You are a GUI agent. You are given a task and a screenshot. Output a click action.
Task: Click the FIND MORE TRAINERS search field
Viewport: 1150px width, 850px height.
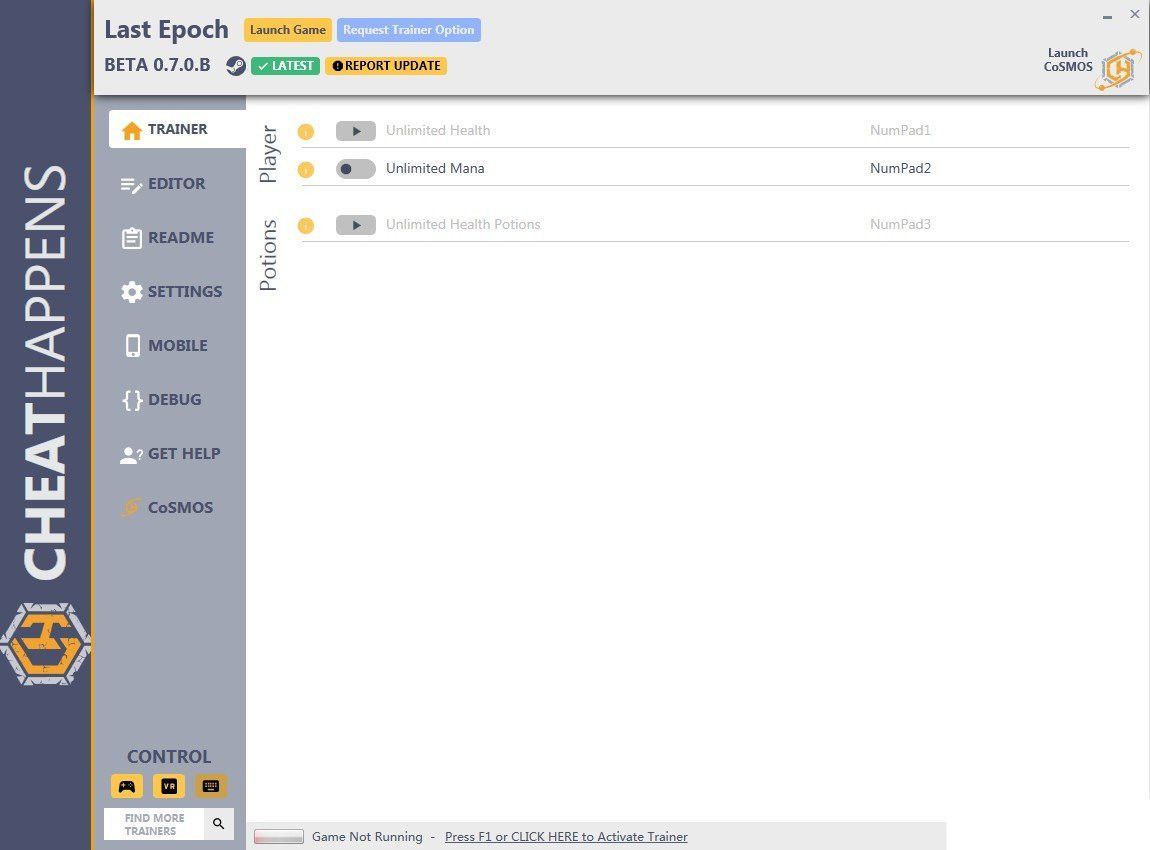point(155,824)
